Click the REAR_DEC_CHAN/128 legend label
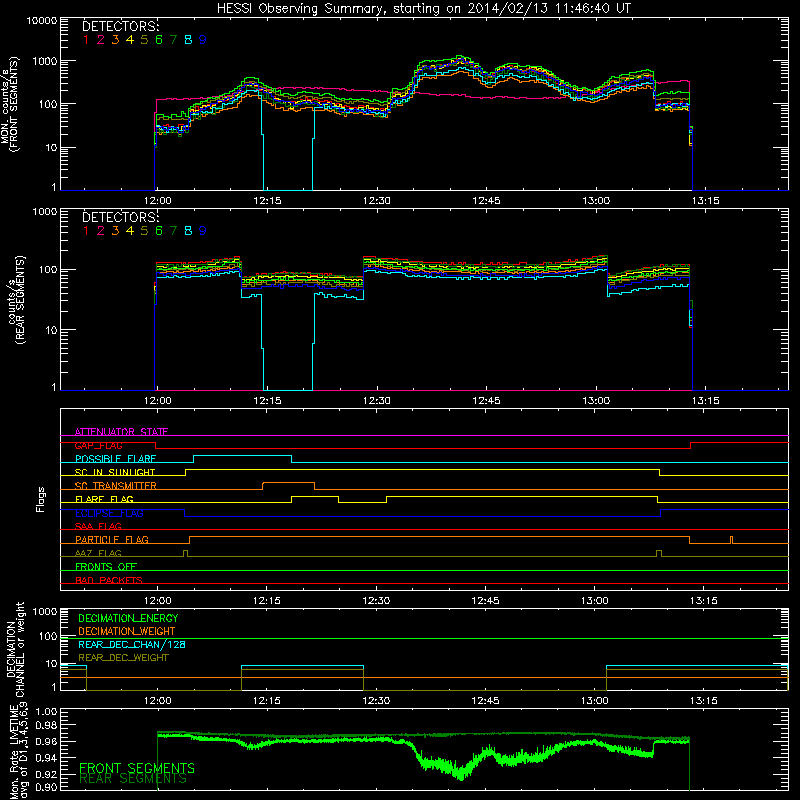 point(132,644)
